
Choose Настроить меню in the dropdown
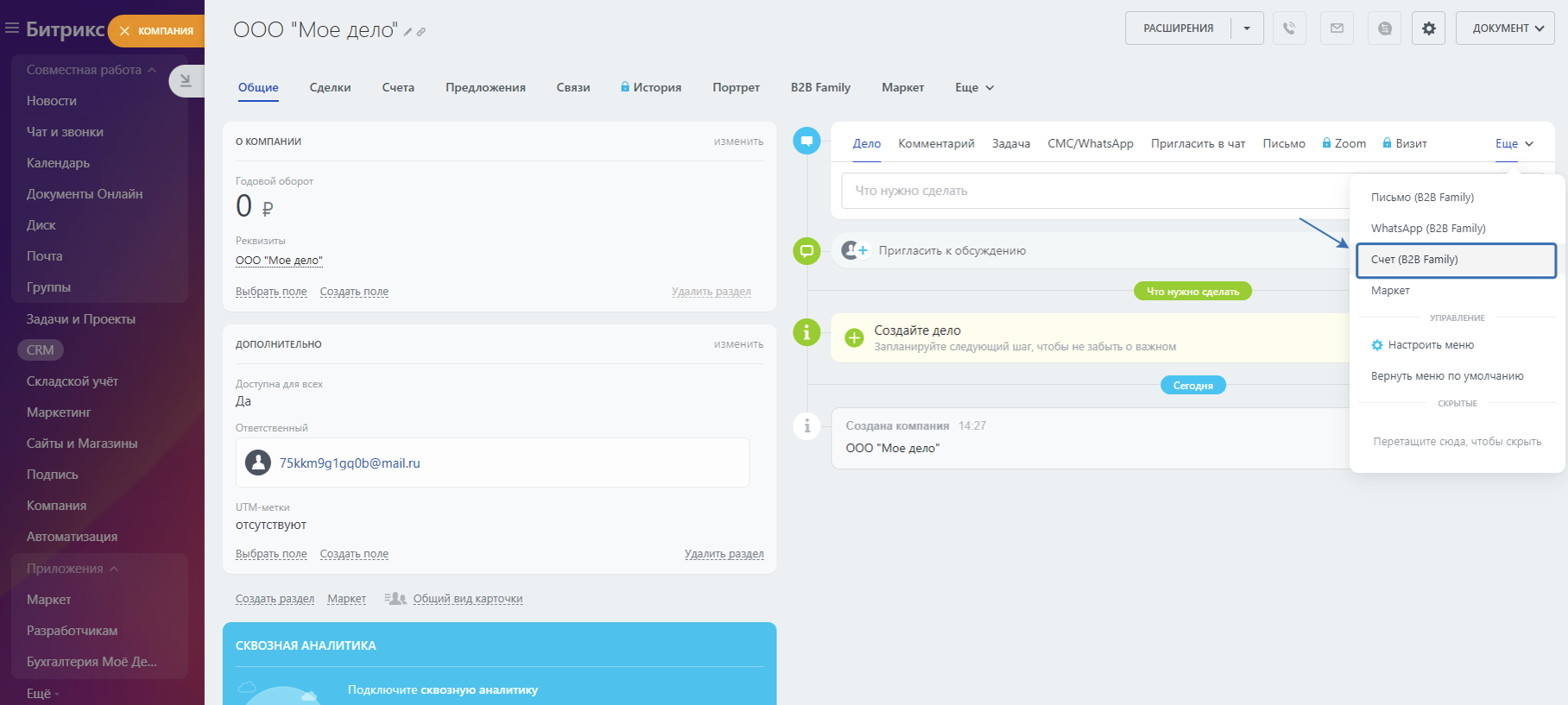pyautogui.click(x=1430, y=345)
